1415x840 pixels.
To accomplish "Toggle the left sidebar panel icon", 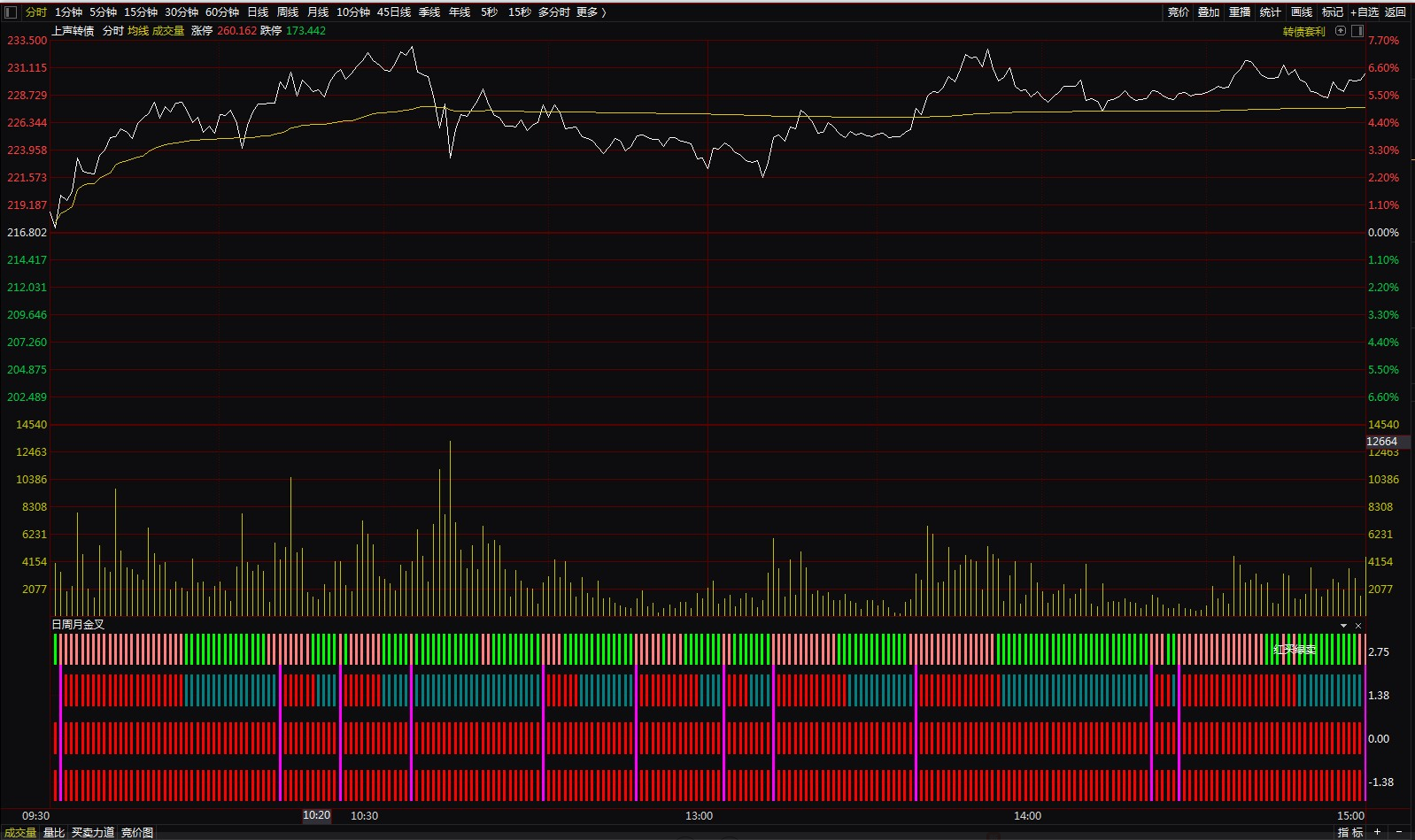I will point(11,12).
